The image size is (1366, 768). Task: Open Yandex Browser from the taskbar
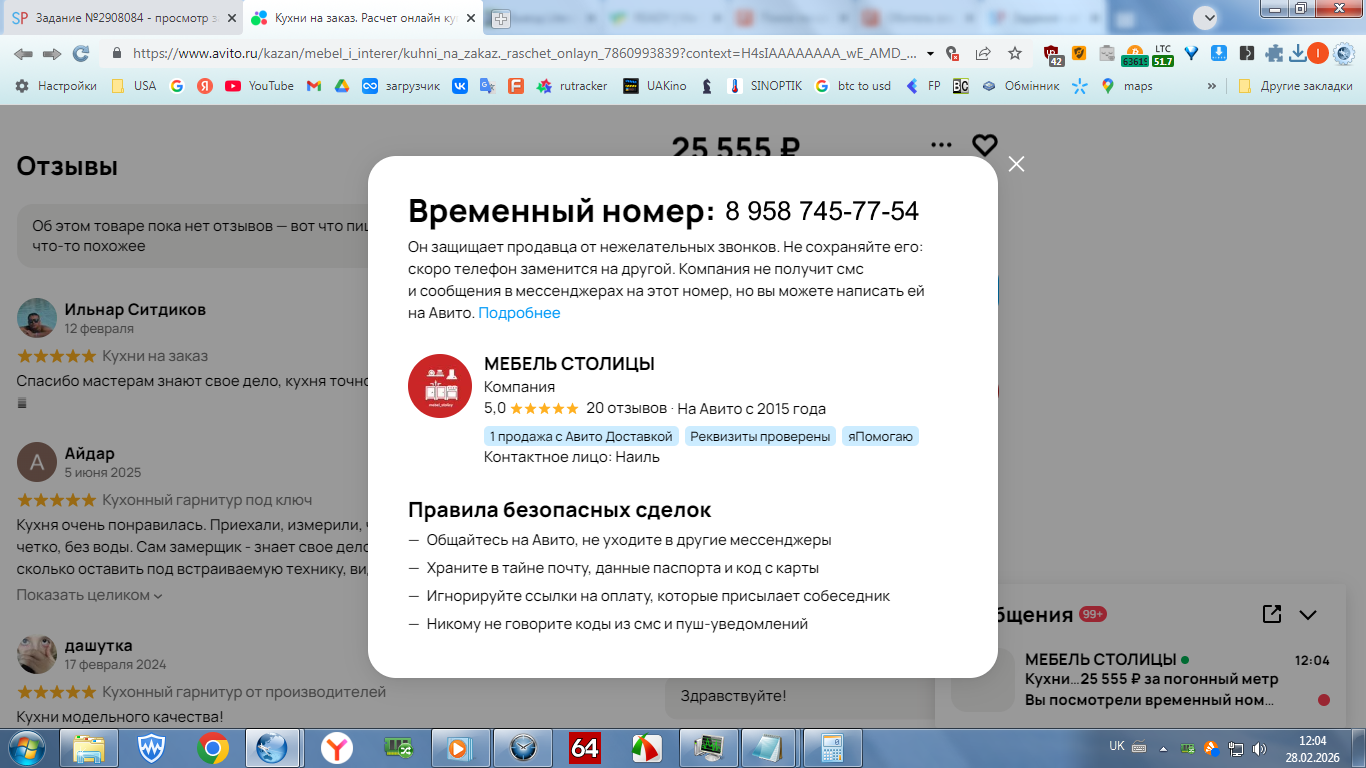[x=337, y=748]
